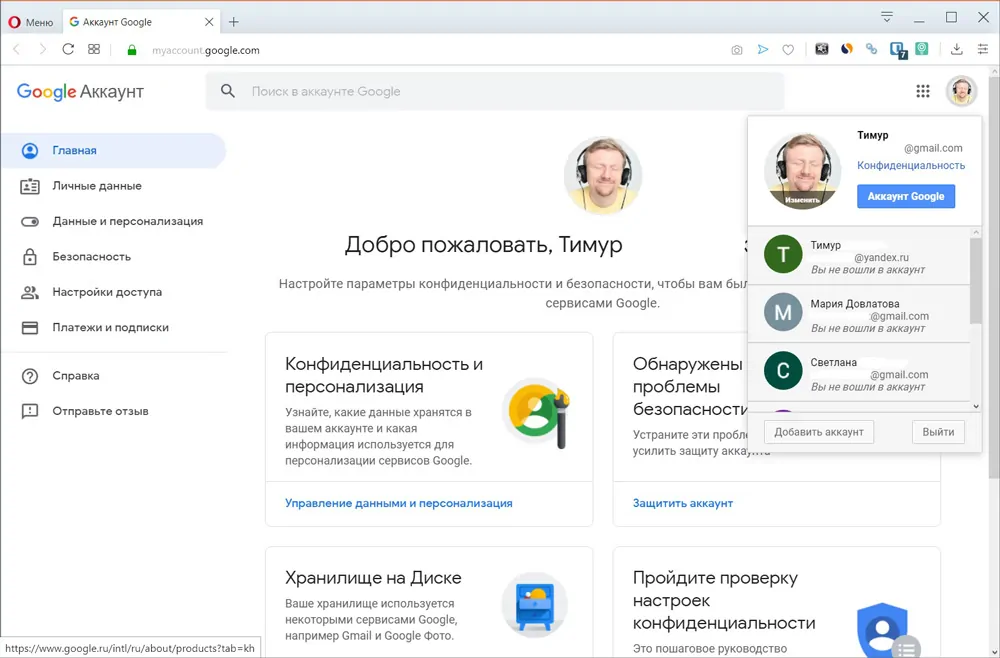The image size is (1000, 658).
Task: Open a new browser tab
Action: (234, 22)
